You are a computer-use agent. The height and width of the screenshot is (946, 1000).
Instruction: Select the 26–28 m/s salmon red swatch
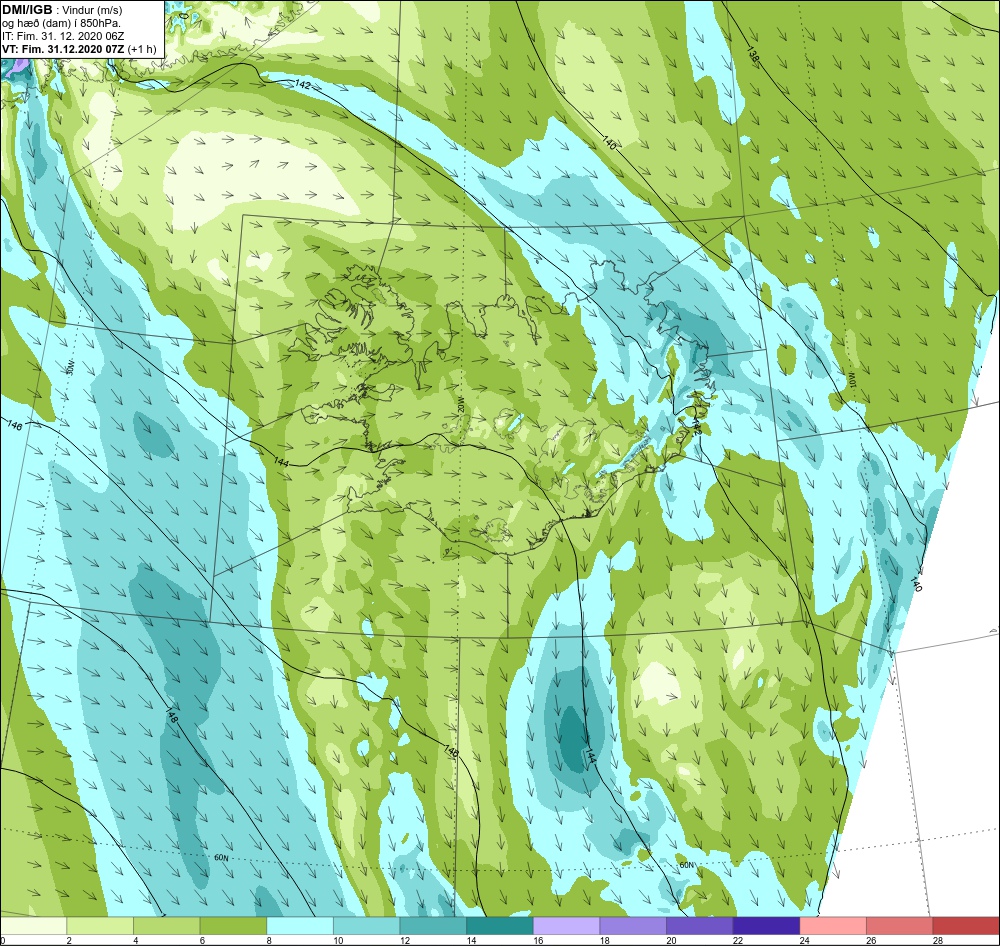coord(900,926)
